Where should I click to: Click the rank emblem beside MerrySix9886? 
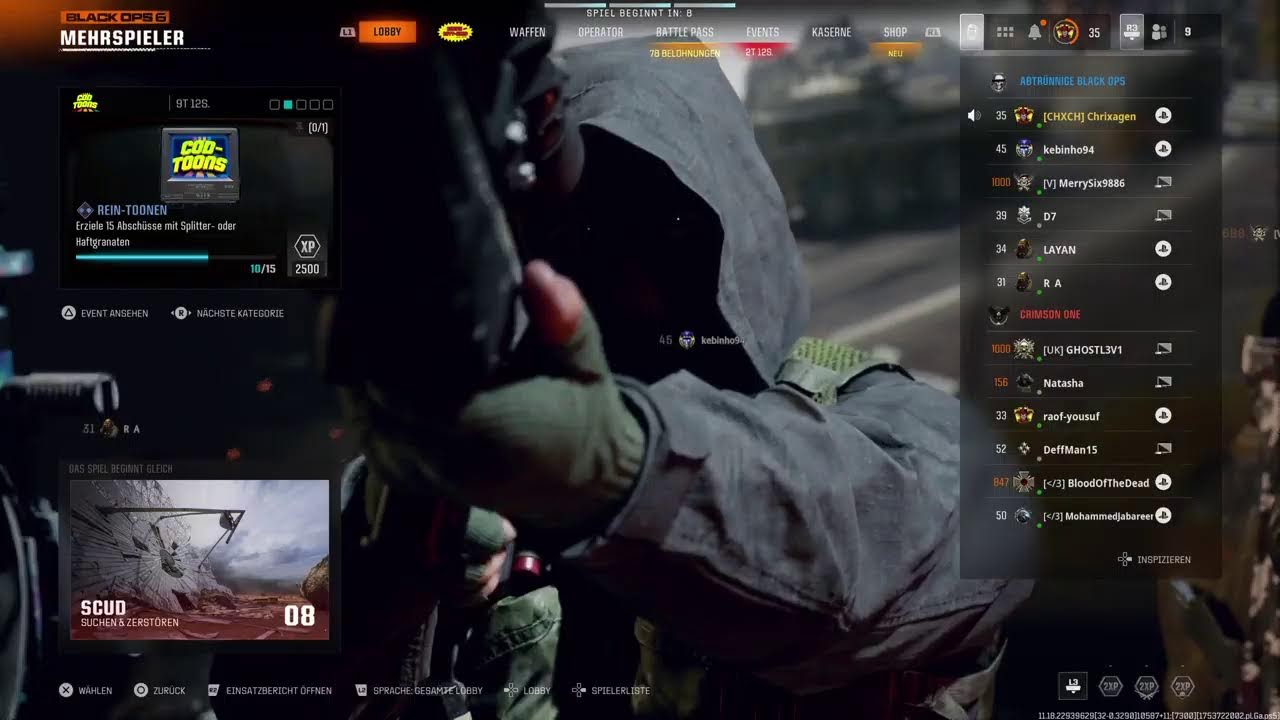(1024, 182)
